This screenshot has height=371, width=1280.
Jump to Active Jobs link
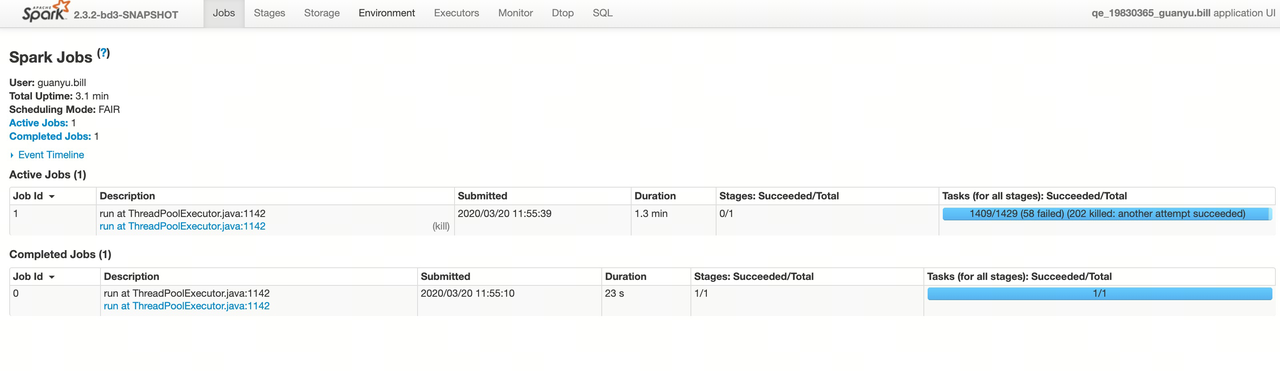[38, 123]
